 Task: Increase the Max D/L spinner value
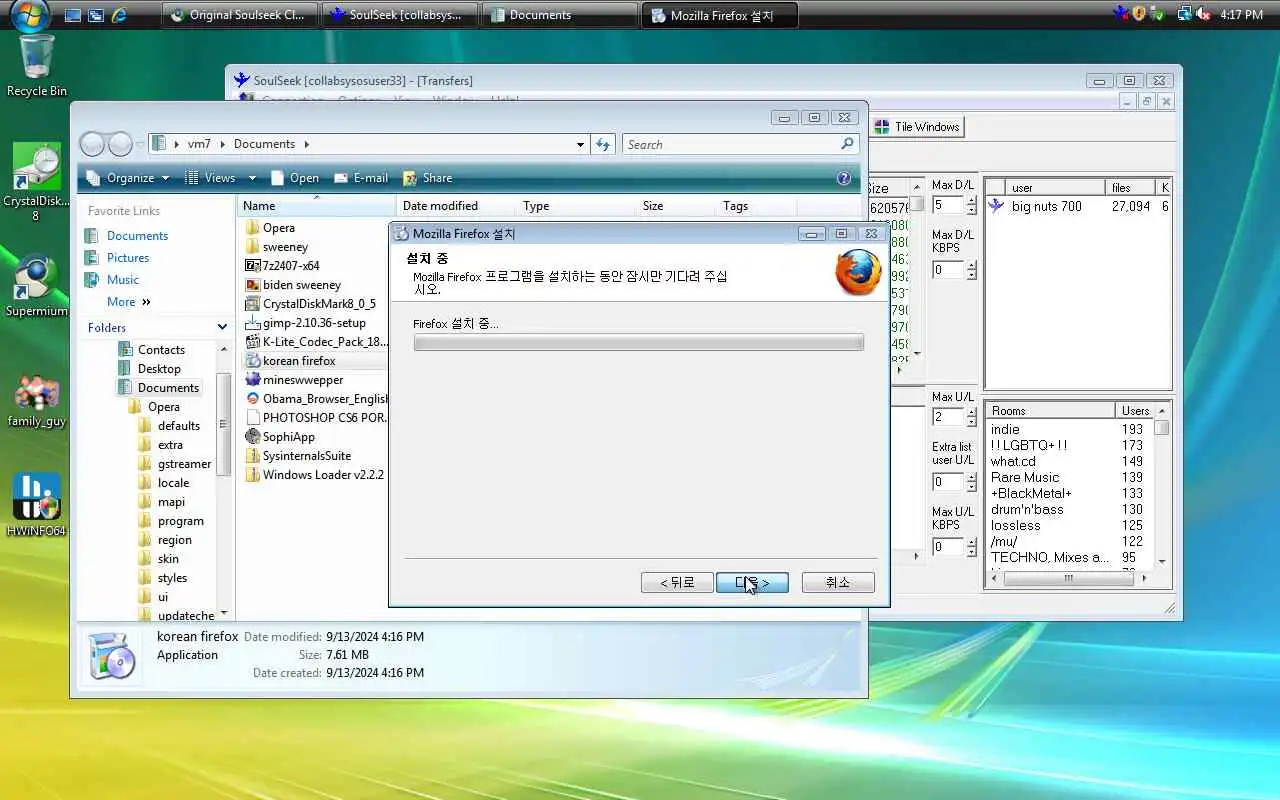971,200
